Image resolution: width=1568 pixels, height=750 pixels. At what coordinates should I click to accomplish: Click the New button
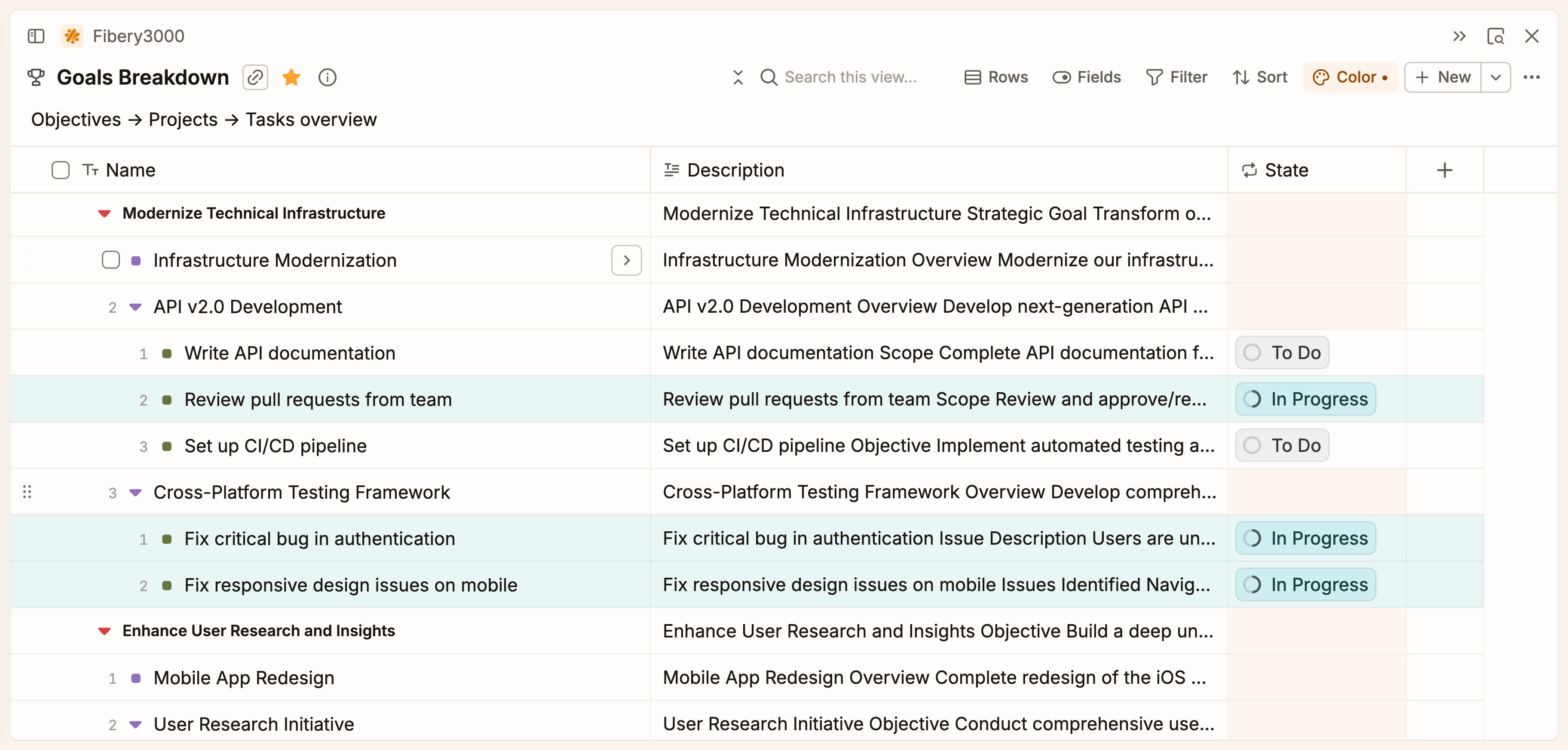pyautogui.click(x=1442, y=77)
